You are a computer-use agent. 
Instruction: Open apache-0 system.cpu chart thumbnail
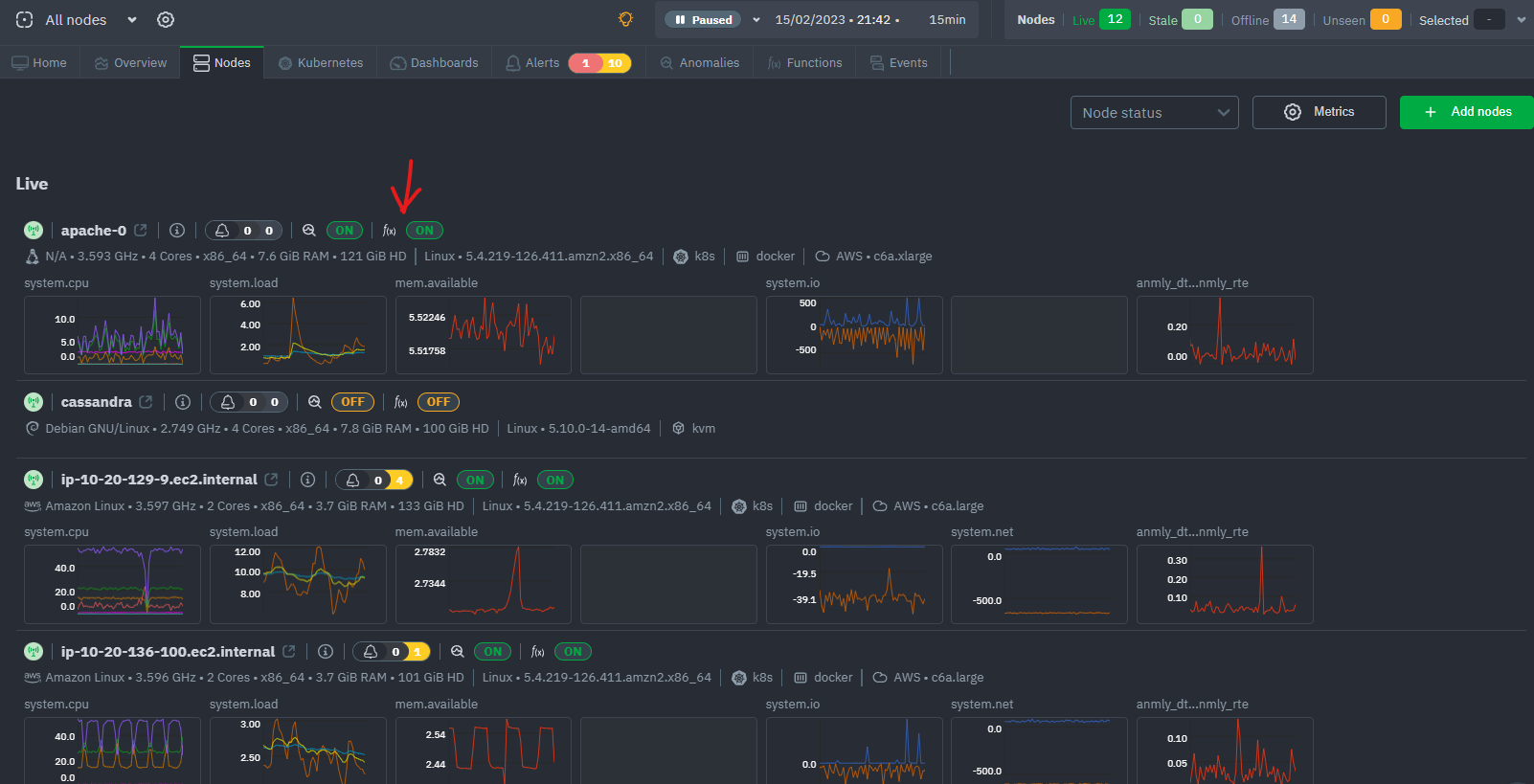pos(112,335)
